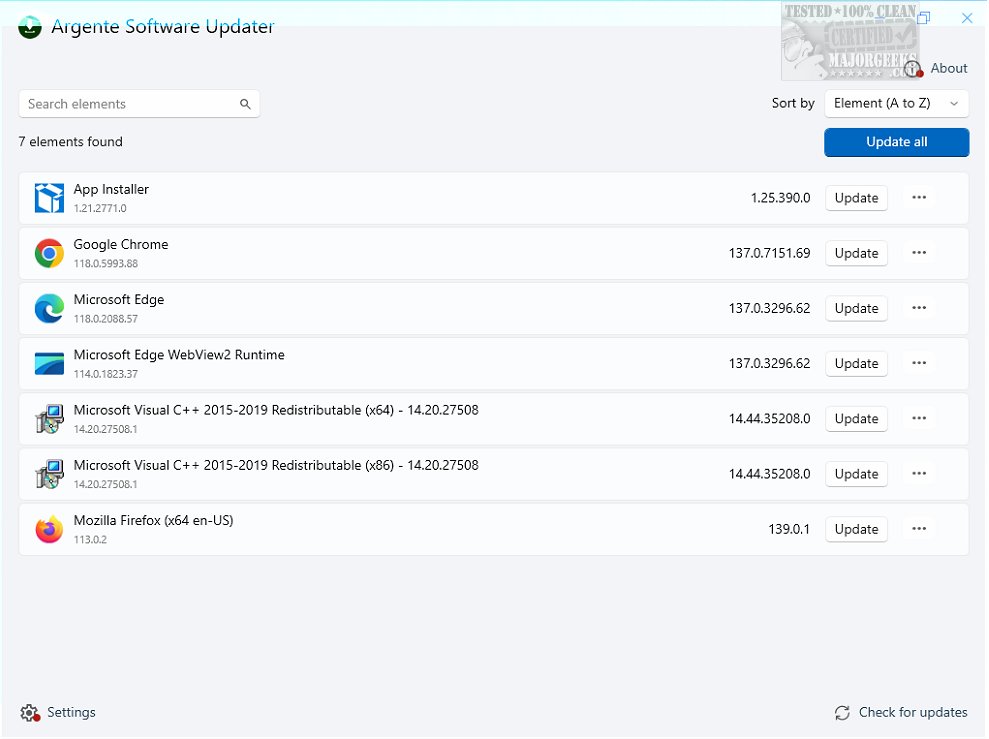Select Visual C++ Redistributable (x64) name

click(276, 410)
